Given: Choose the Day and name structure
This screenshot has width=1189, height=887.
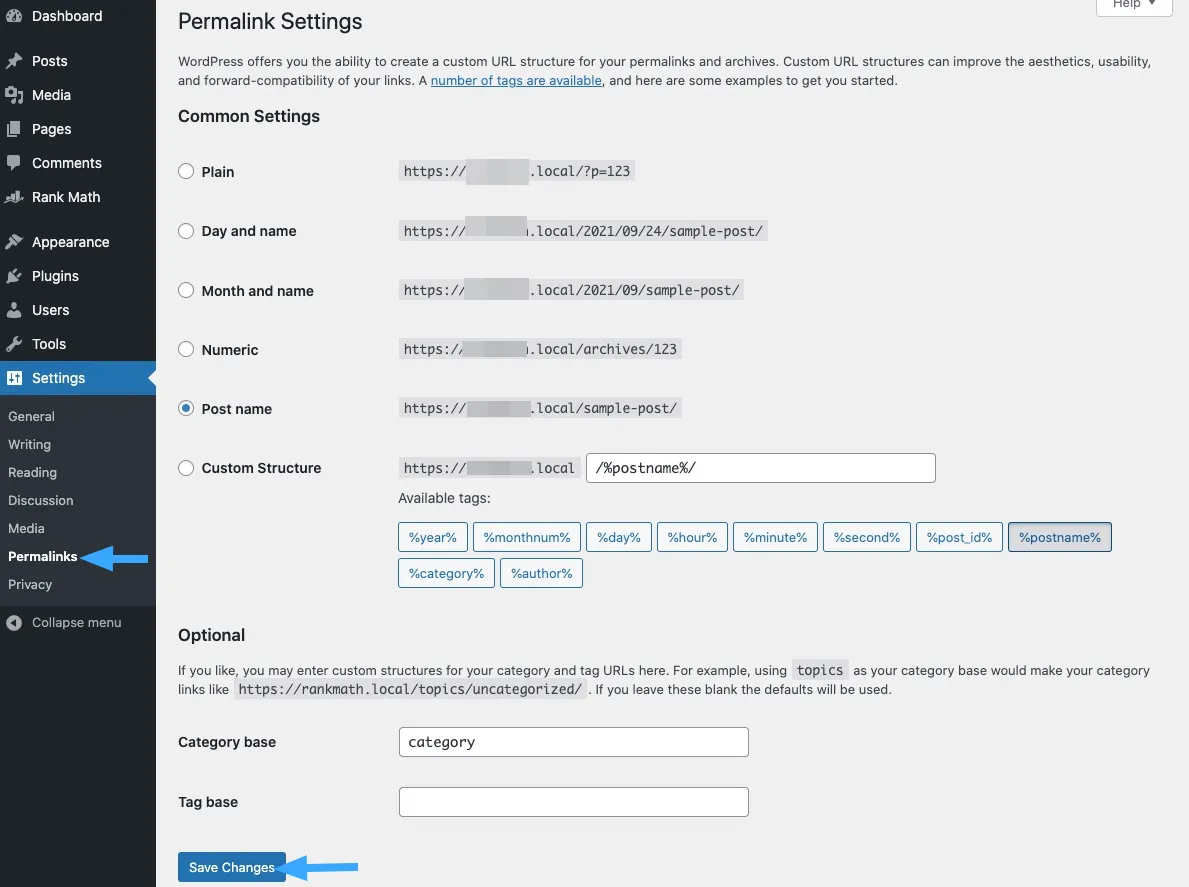Looking at the screenshot, I should click(x=186, y=231).
